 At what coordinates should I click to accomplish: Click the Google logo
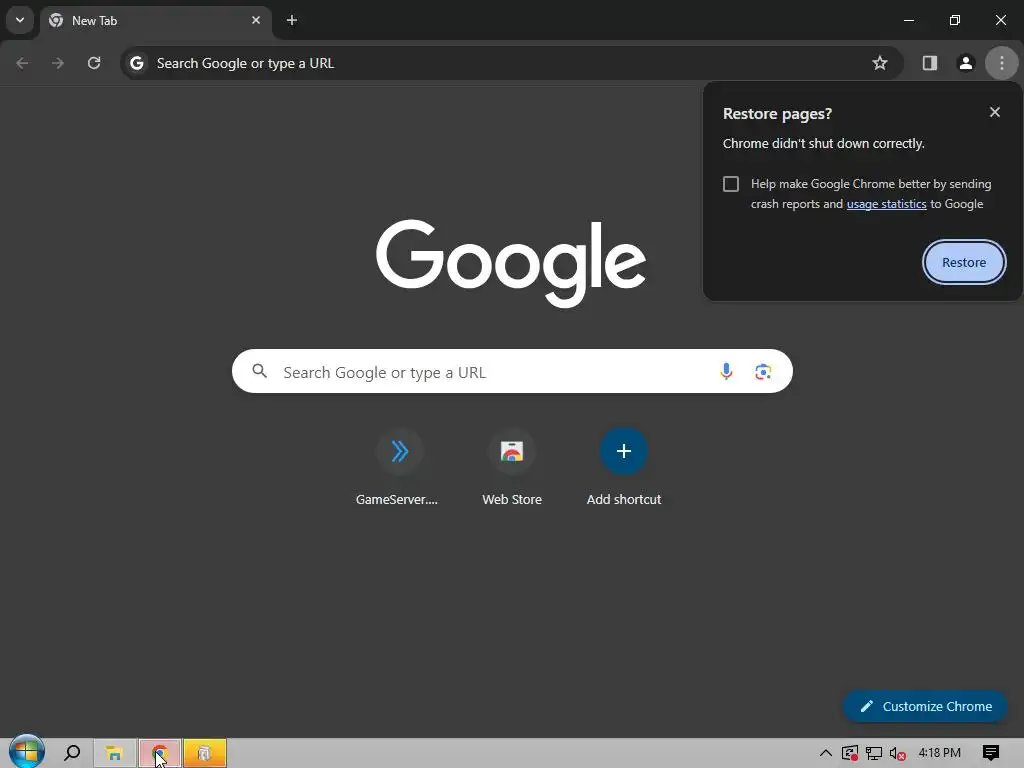511,263
